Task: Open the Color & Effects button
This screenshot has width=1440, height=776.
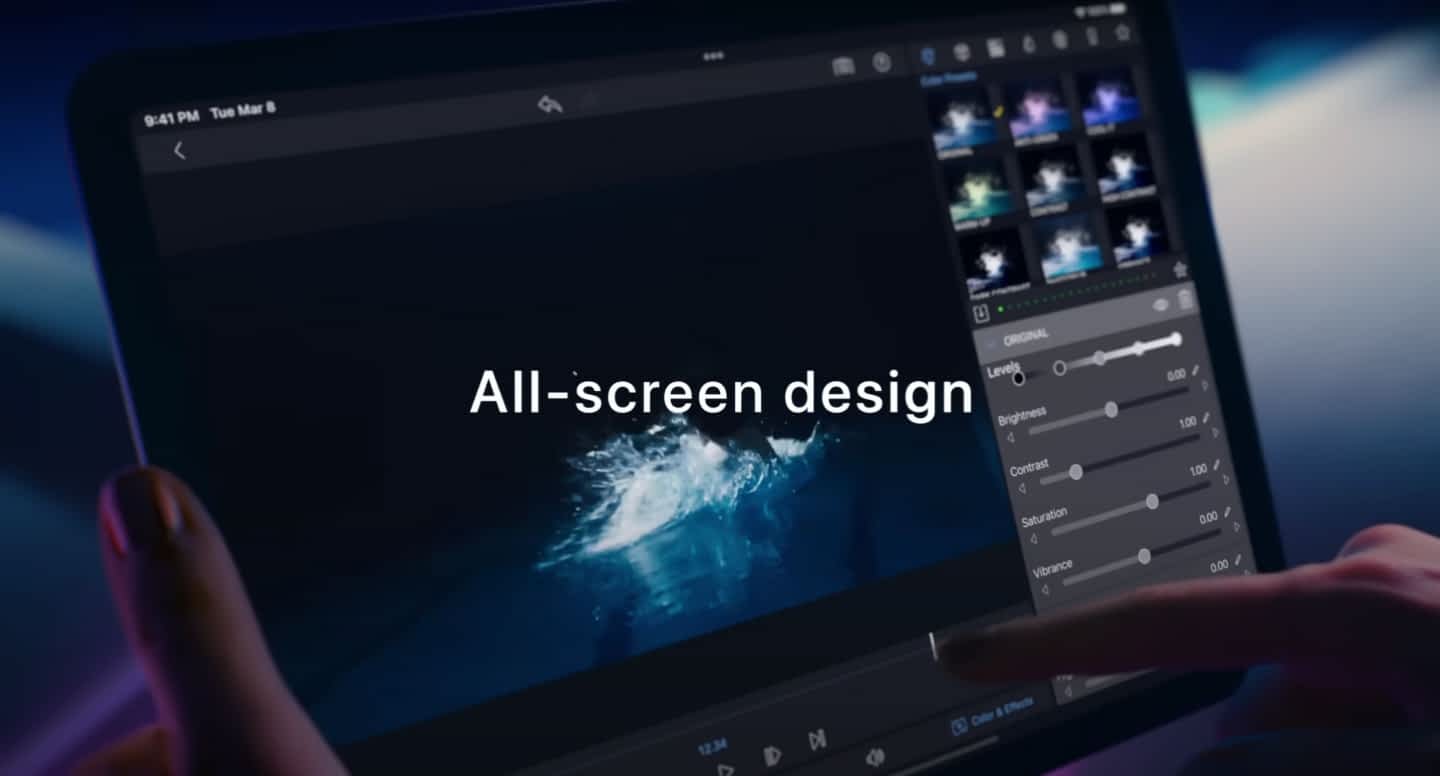Action: [x=991, y=714]
